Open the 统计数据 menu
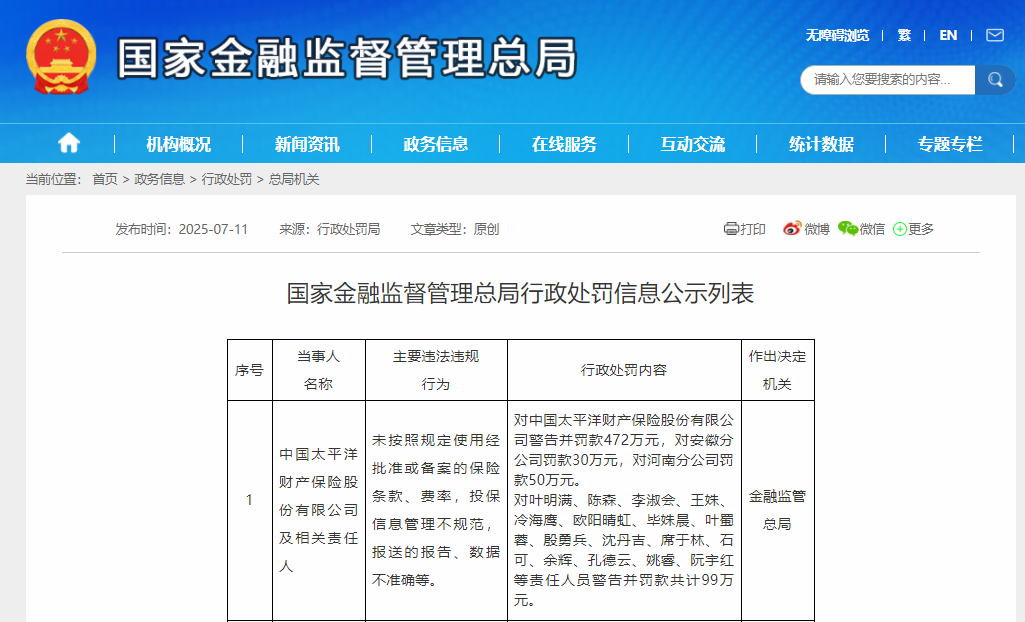The image size is (1025, 622). [x=821, y=144]
